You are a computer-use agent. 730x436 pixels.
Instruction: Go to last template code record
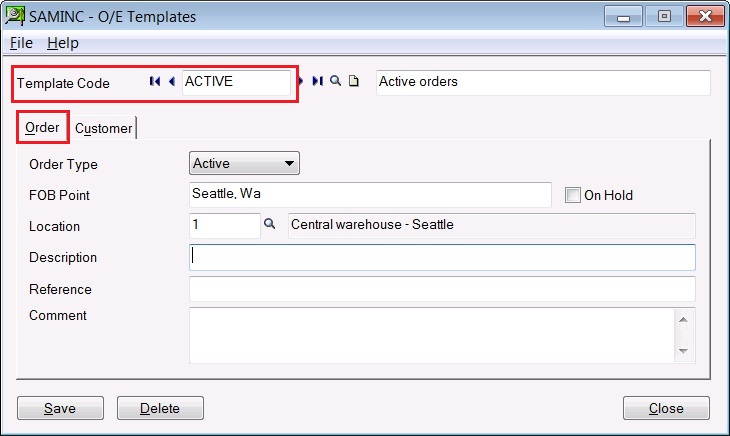318,81
